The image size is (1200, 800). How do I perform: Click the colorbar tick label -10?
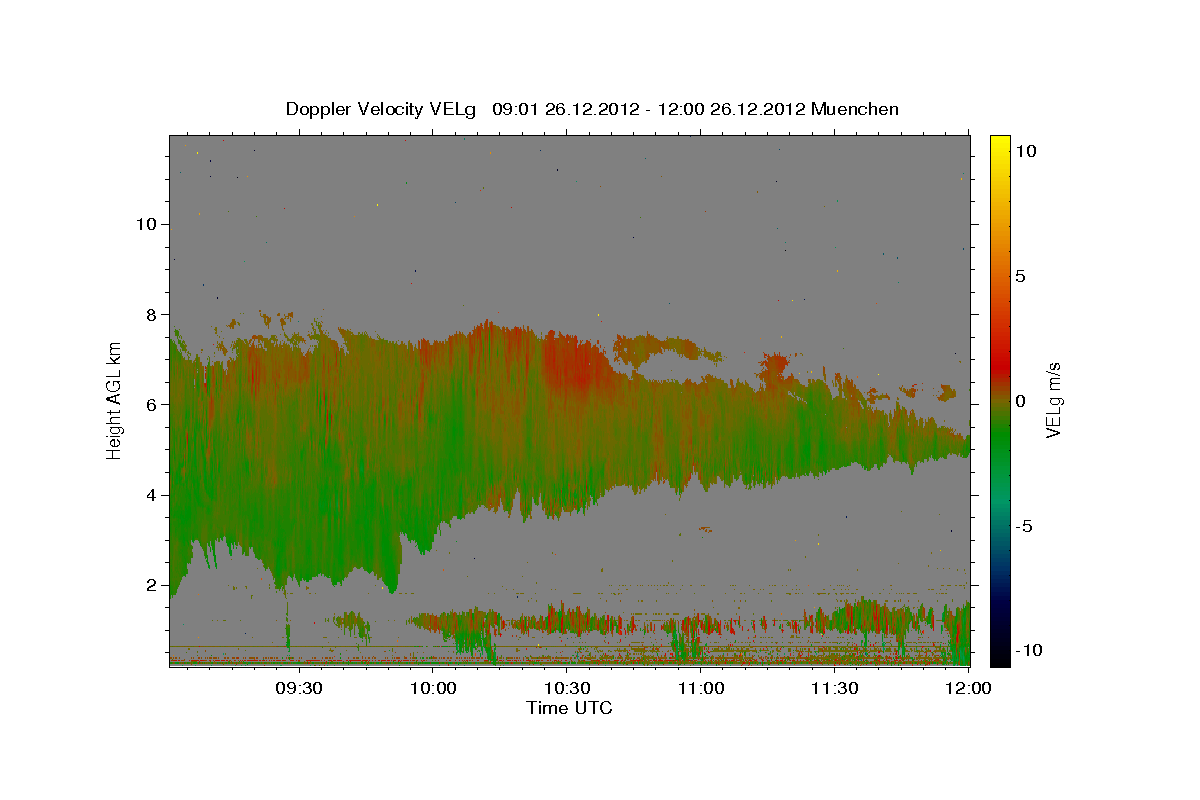(x=1028, y=651)
